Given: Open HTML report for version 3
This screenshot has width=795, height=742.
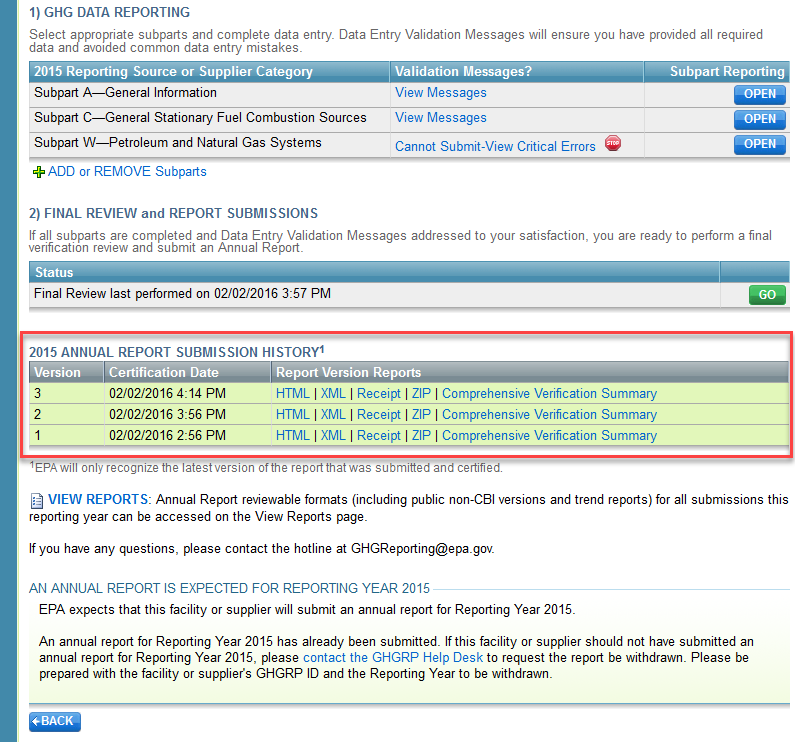Looking at the screenshot, I should pos(292,394).
